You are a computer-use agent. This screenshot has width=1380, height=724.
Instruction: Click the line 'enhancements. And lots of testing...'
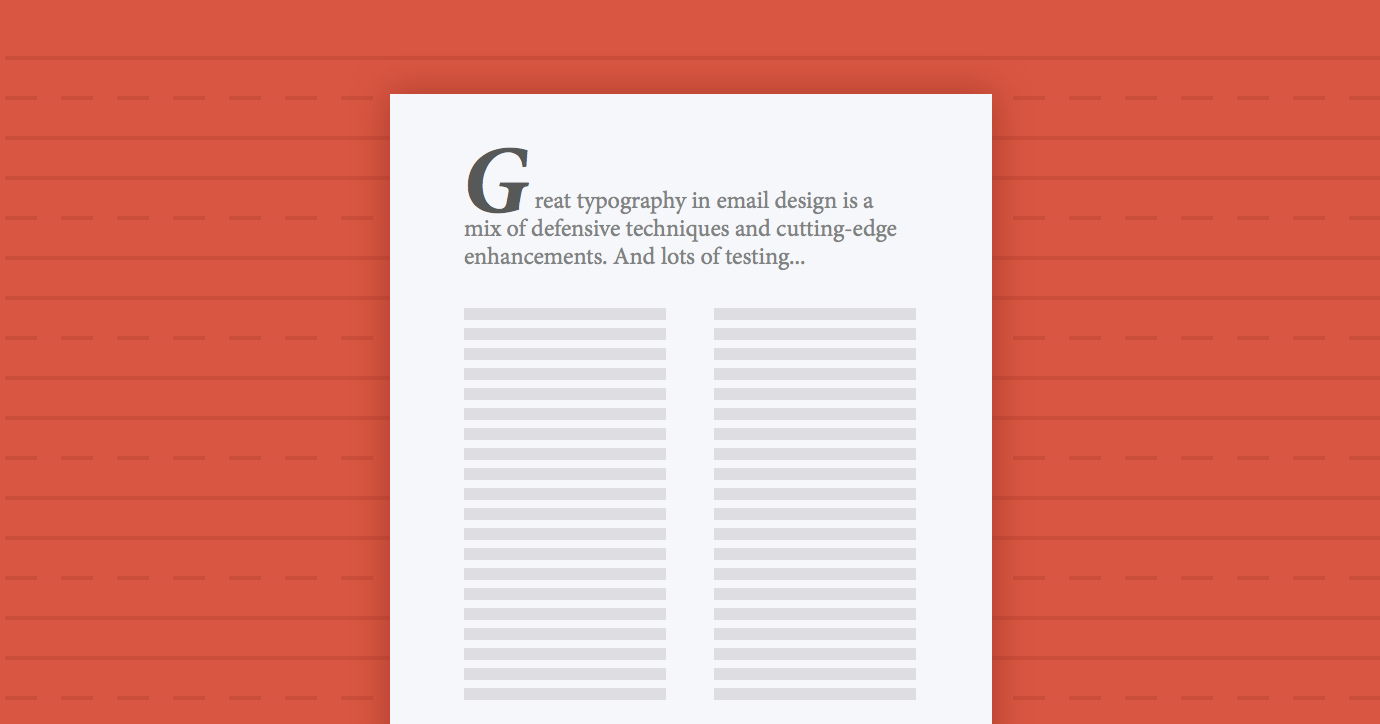tap(634, 256)
